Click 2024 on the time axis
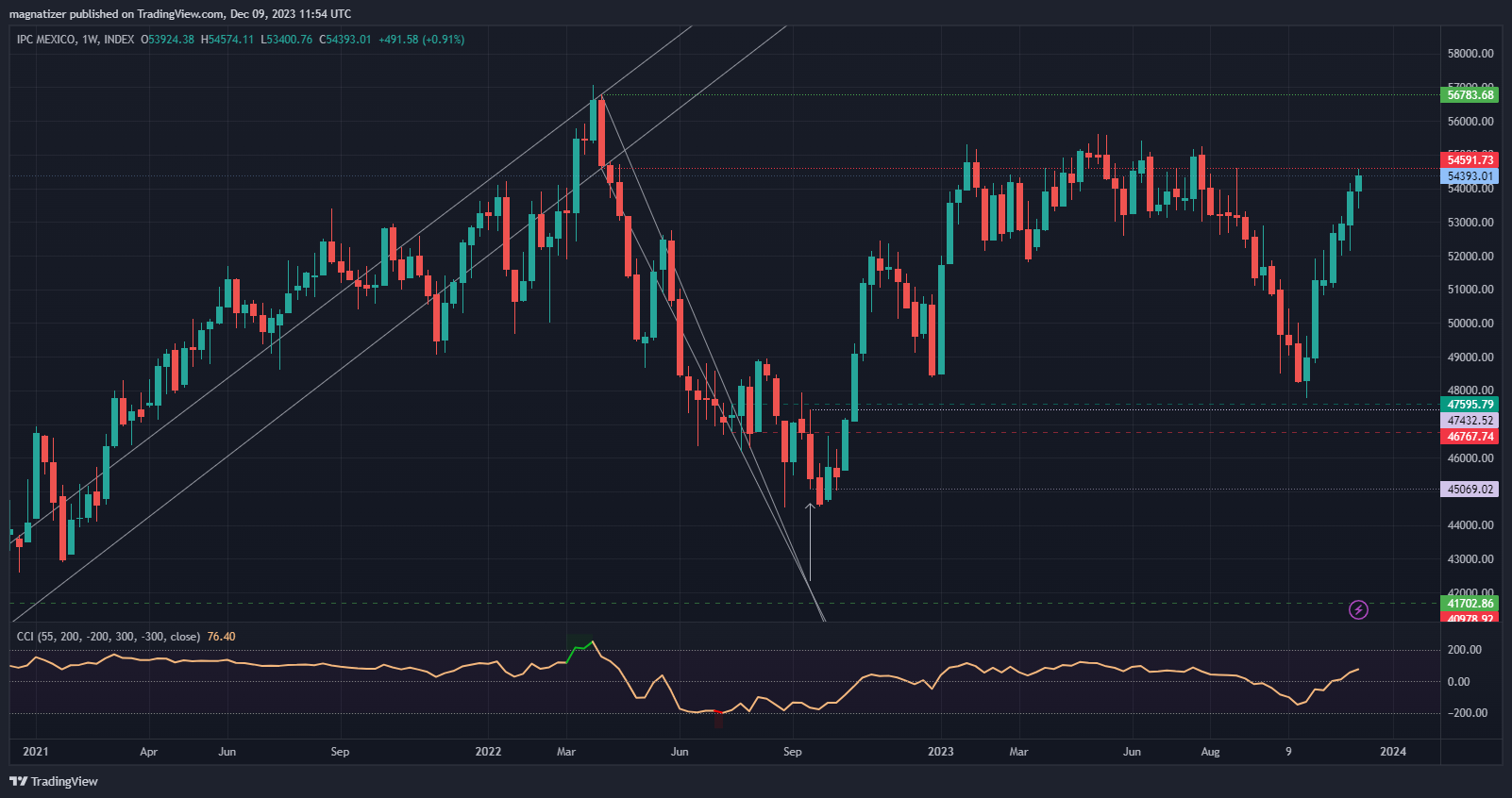 click(x=1393, y=752)
